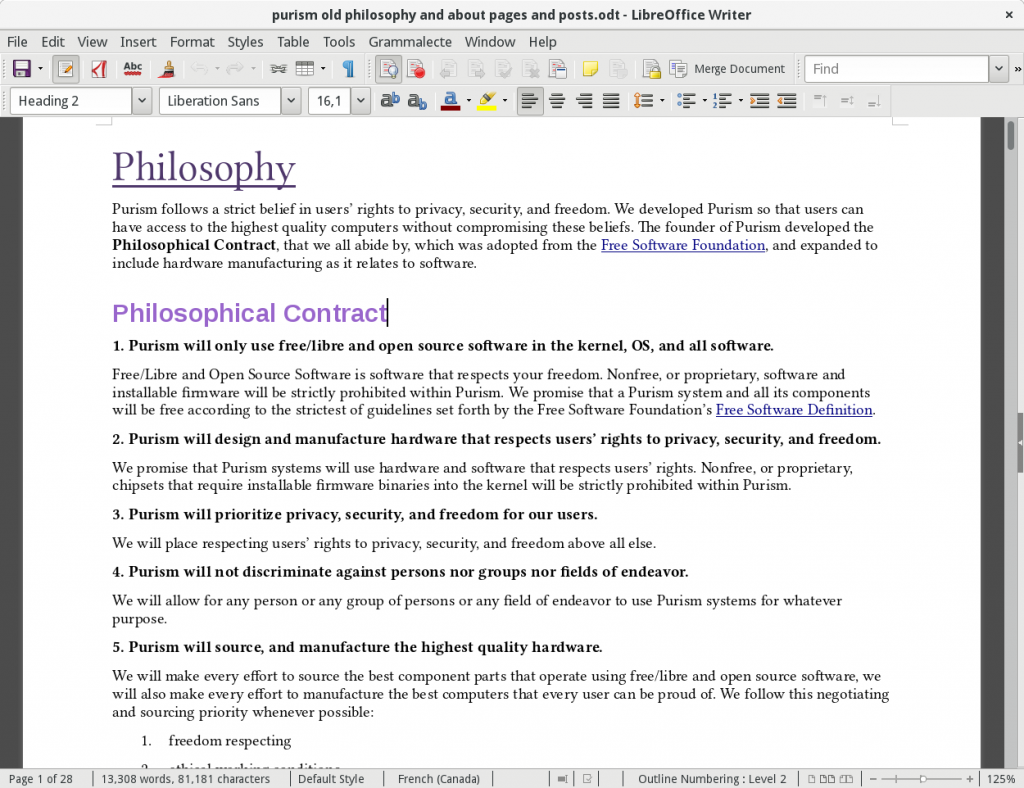Apply superscript formatting
Screen dimensions: 1024x788
click(x=390, y=101)
